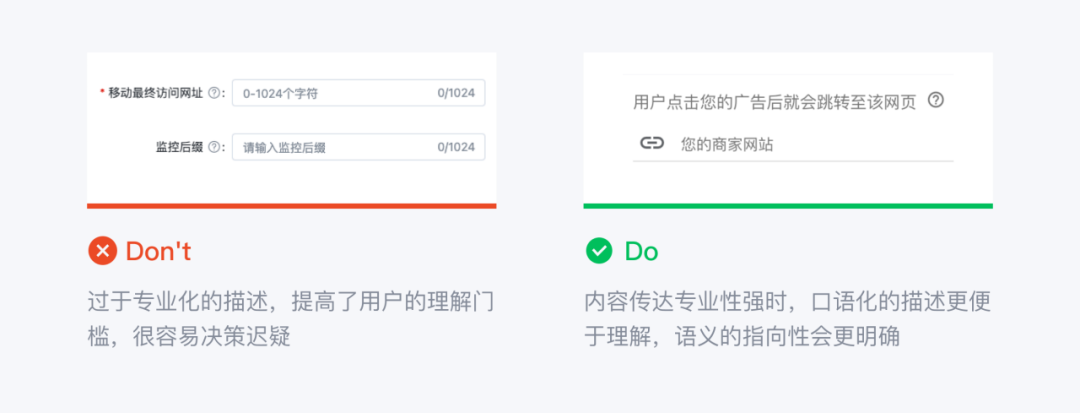Click the 0/1024 counter in the 监控后缀 field

click(456, 147)
